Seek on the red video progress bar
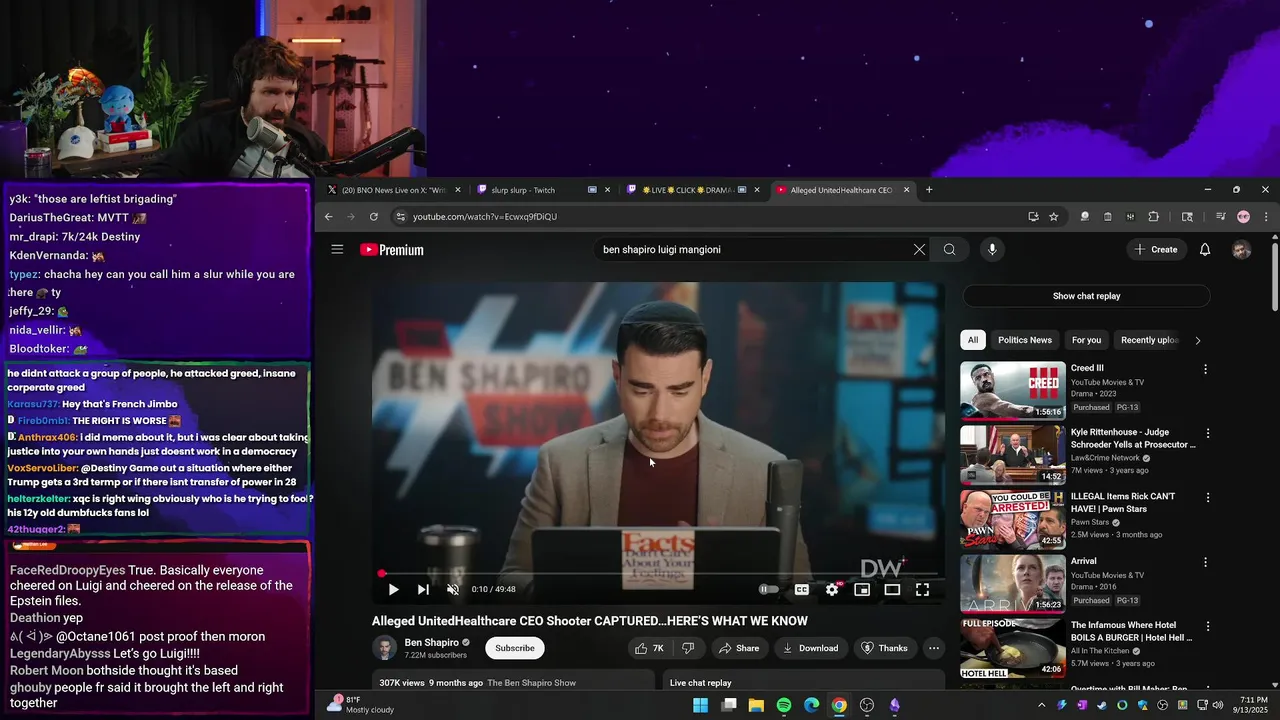 click(x=659, y=574)
